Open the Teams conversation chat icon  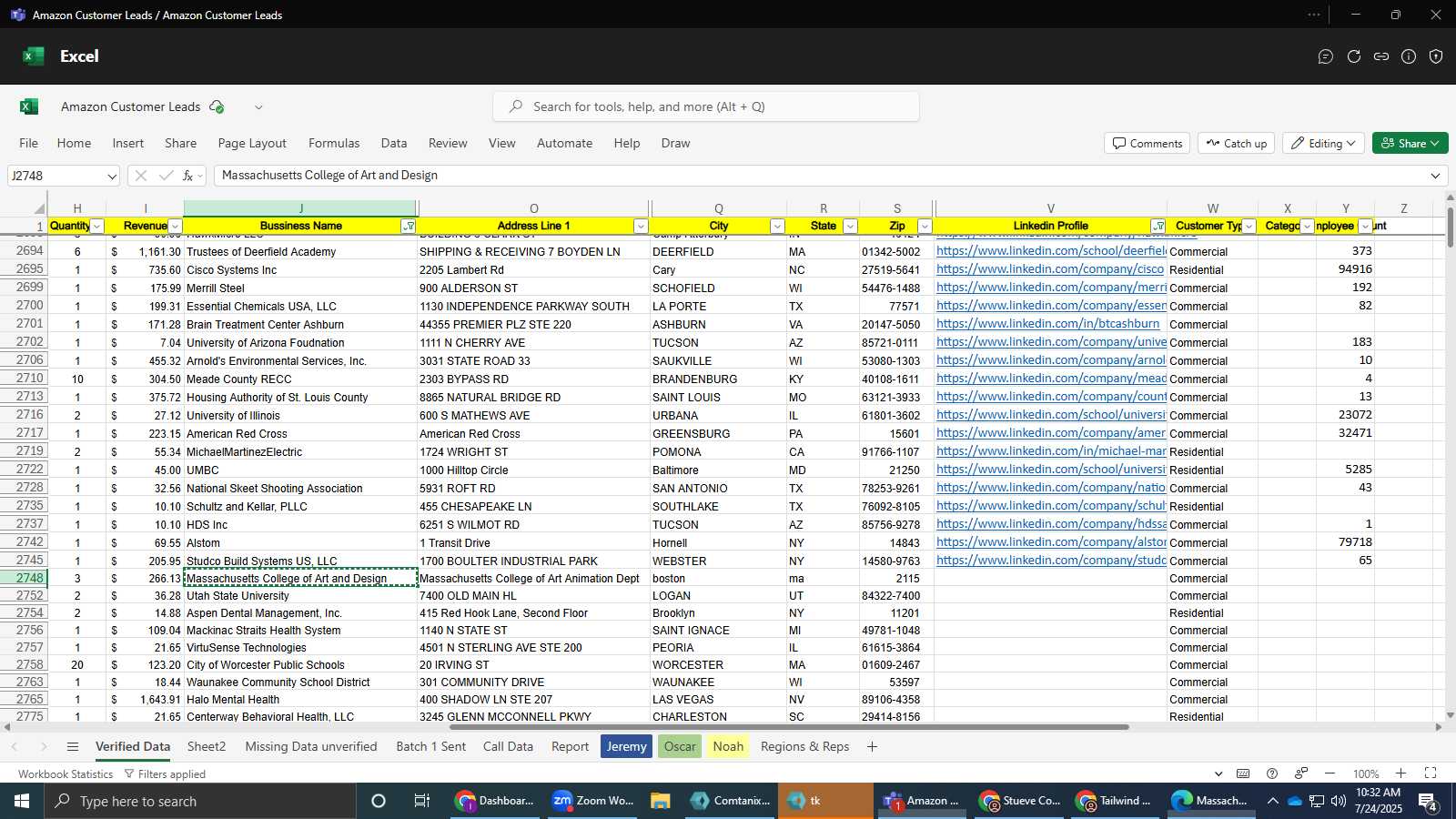point(1326,56)
